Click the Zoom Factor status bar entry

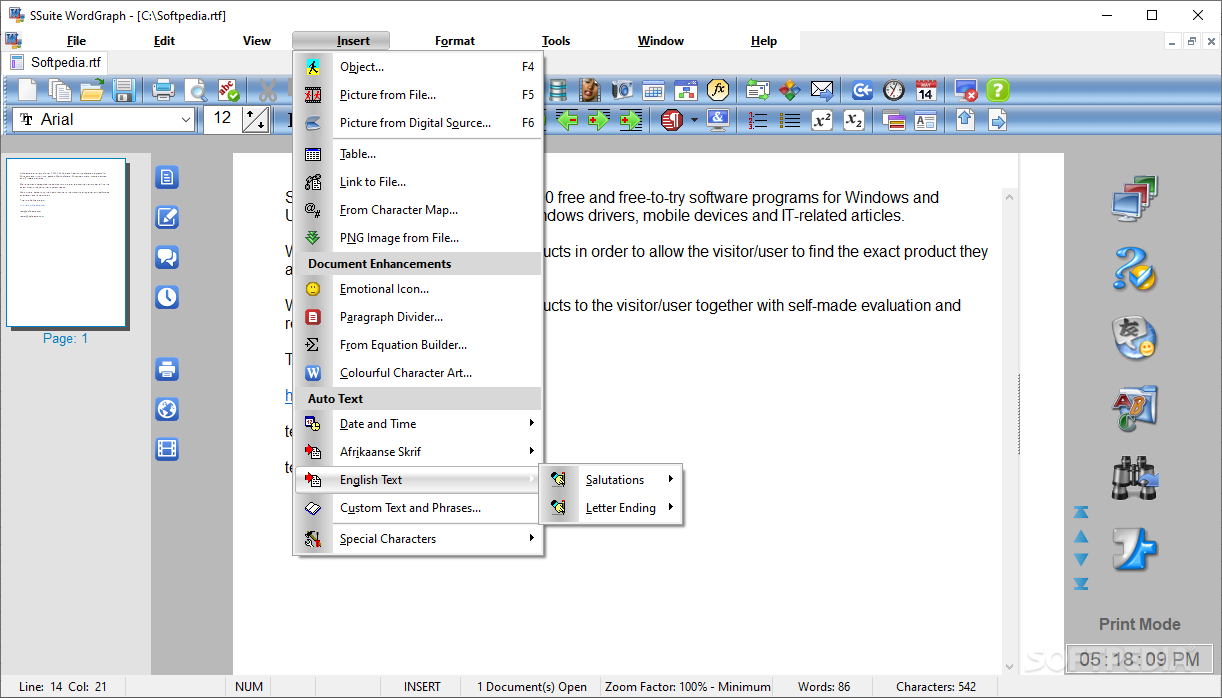(687, 687)
